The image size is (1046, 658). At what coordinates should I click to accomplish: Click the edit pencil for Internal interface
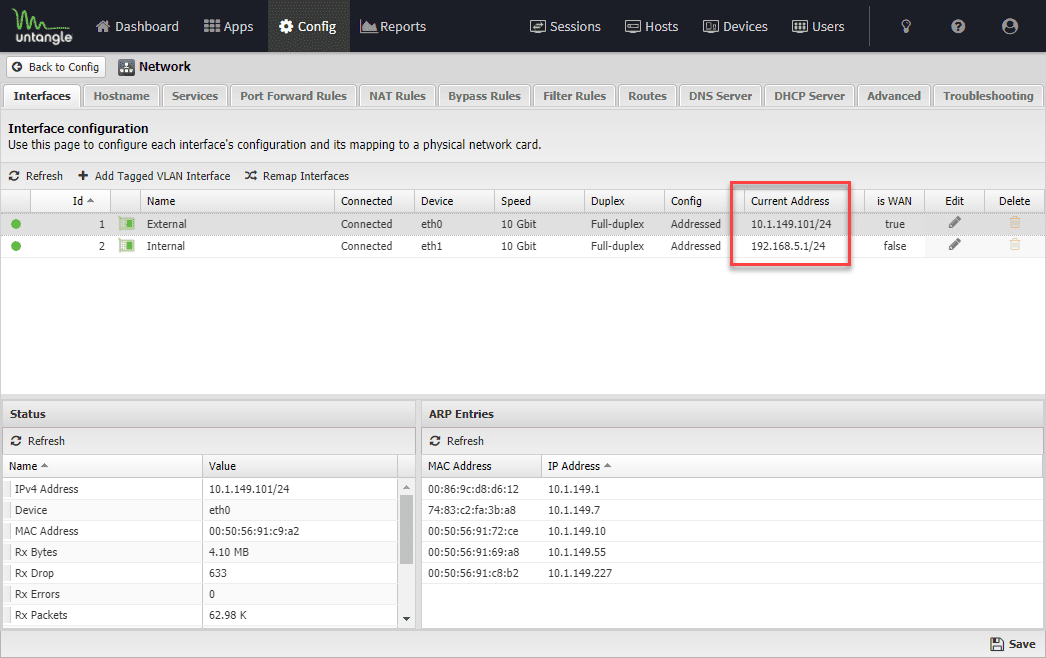pos(955,245)
